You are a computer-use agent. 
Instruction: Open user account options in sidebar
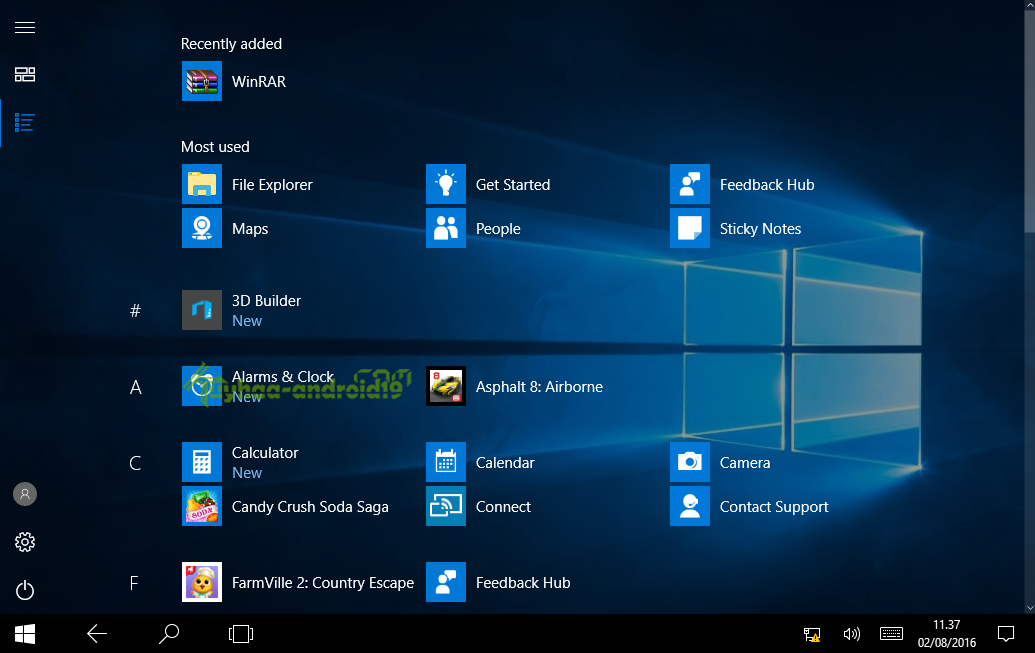(24, 494)
